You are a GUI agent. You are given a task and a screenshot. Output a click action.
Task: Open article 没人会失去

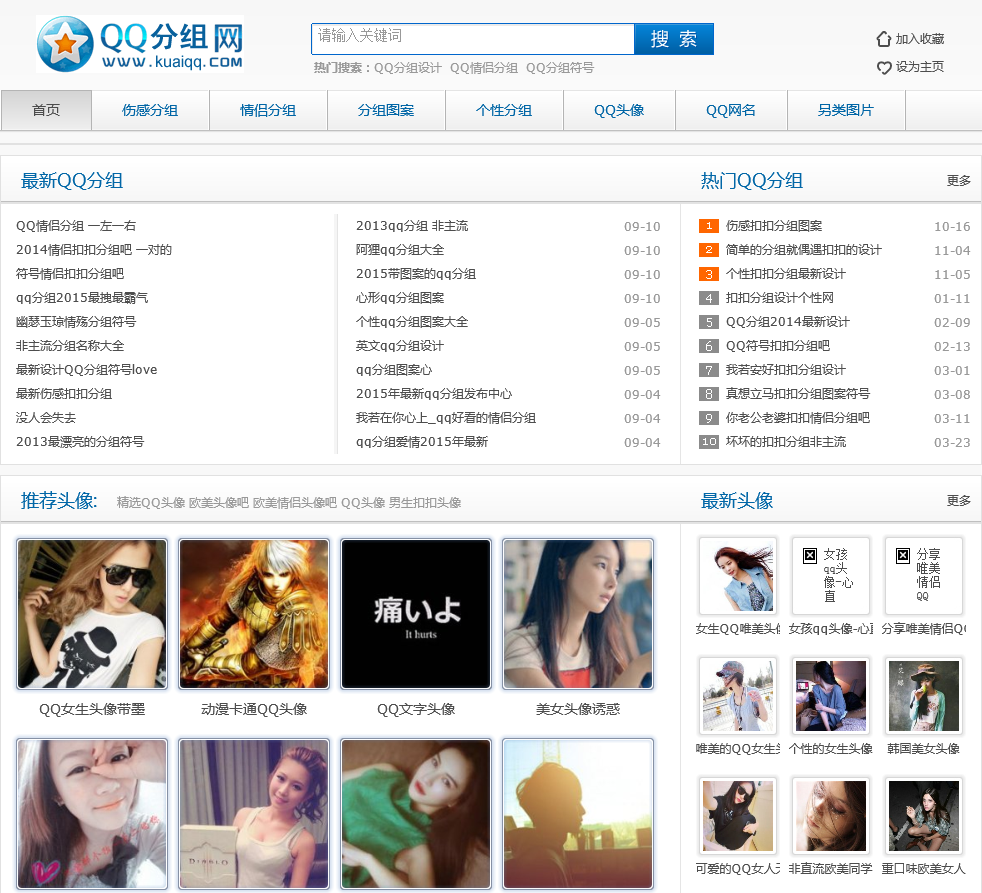coord(46,418)
